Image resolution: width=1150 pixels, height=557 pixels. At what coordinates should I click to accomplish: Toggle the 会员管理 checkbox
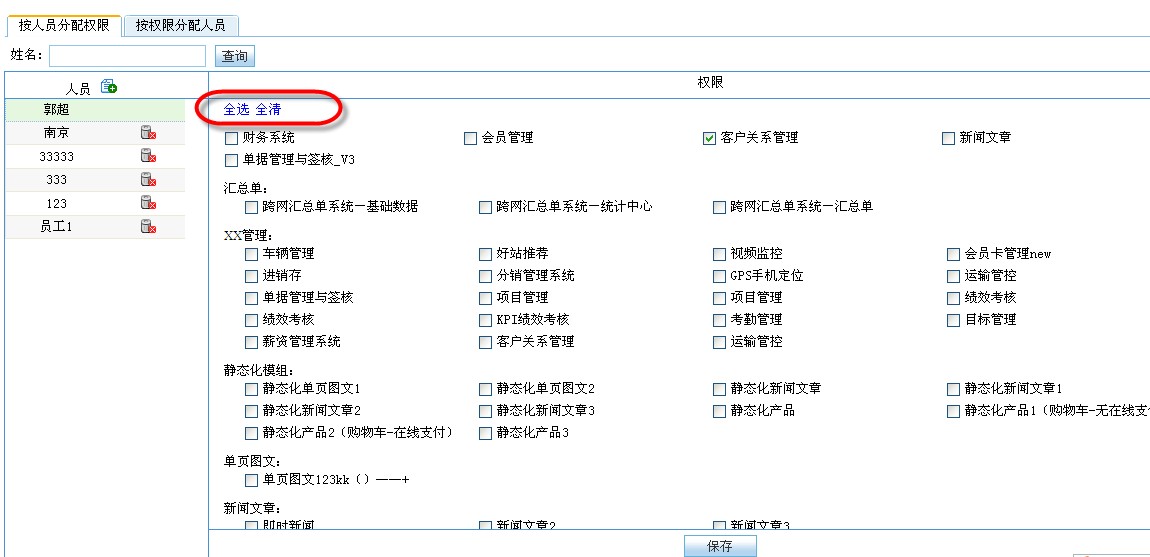(470, 138)
